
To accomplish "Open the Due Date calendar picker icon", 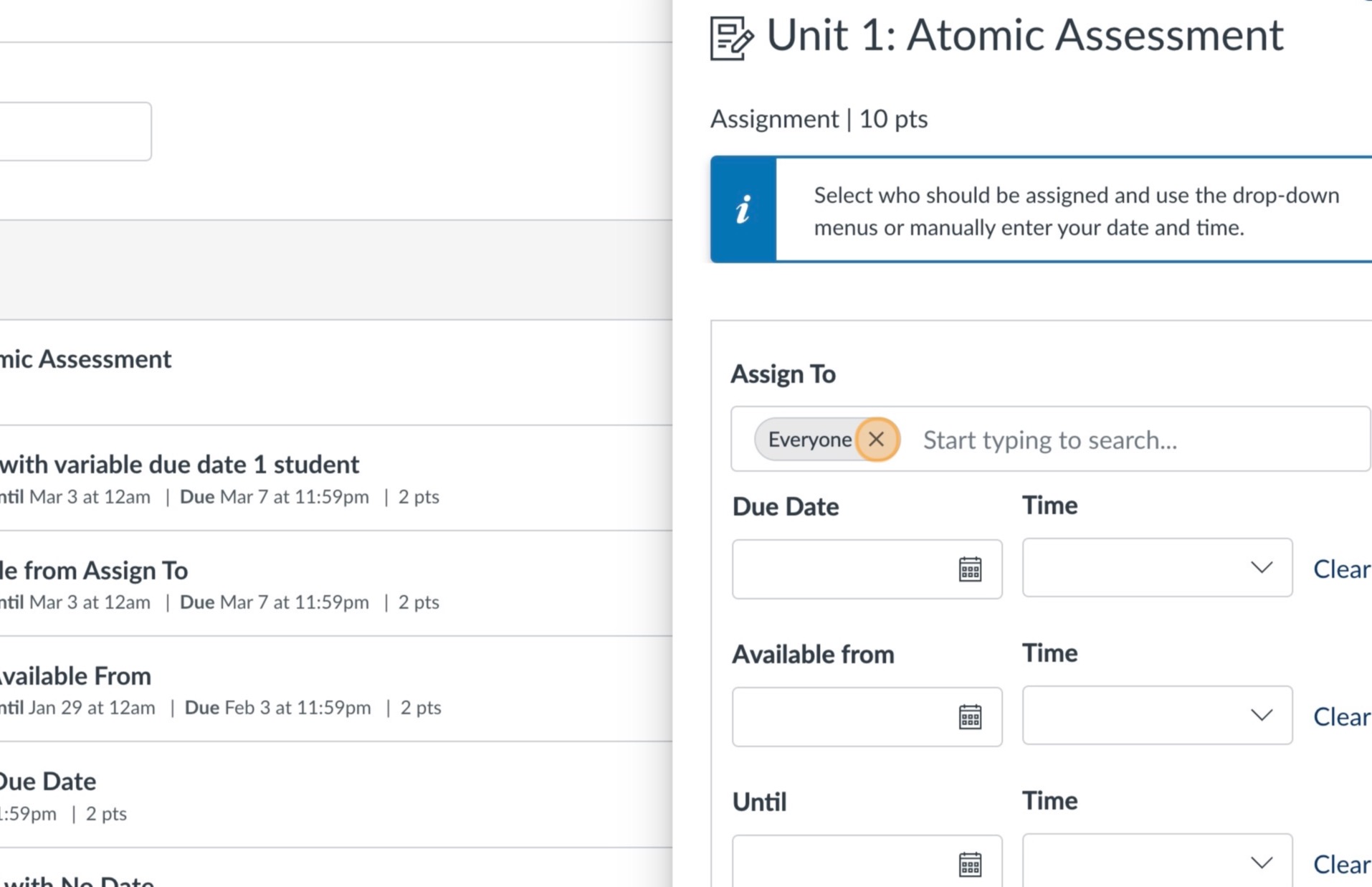I will pos(970,569).
